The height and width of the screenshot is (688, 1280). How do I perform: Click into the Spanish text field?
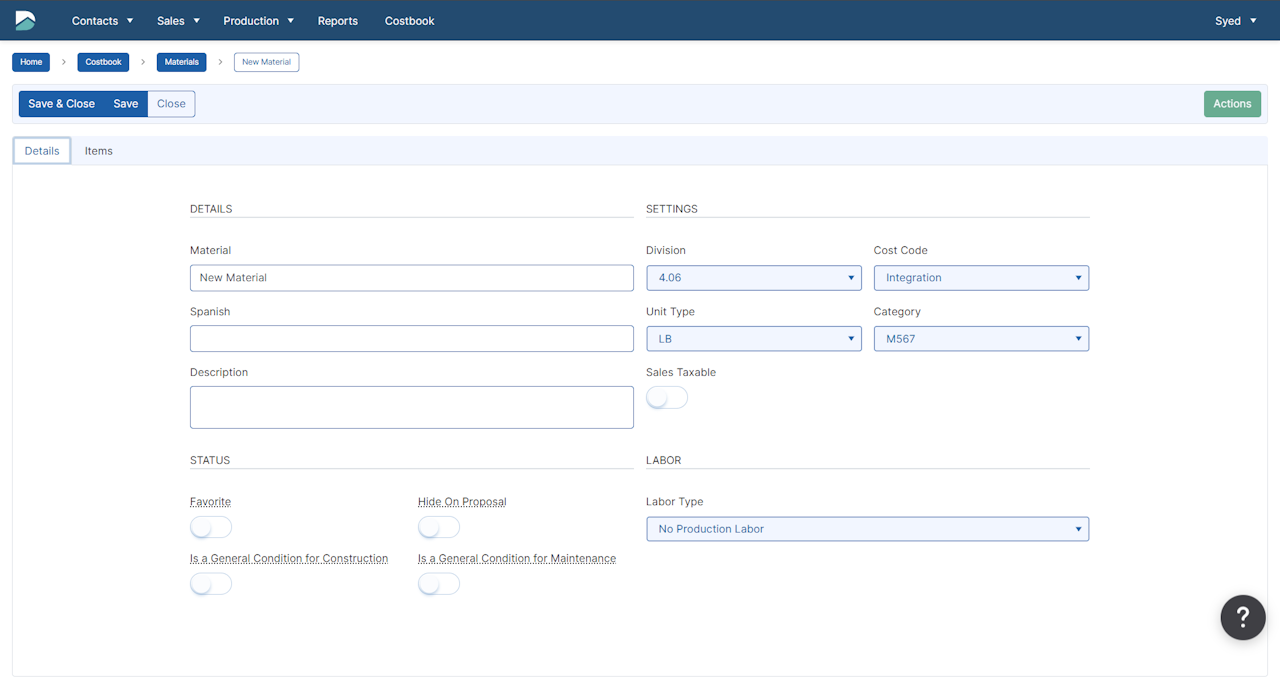click(411, 339)
